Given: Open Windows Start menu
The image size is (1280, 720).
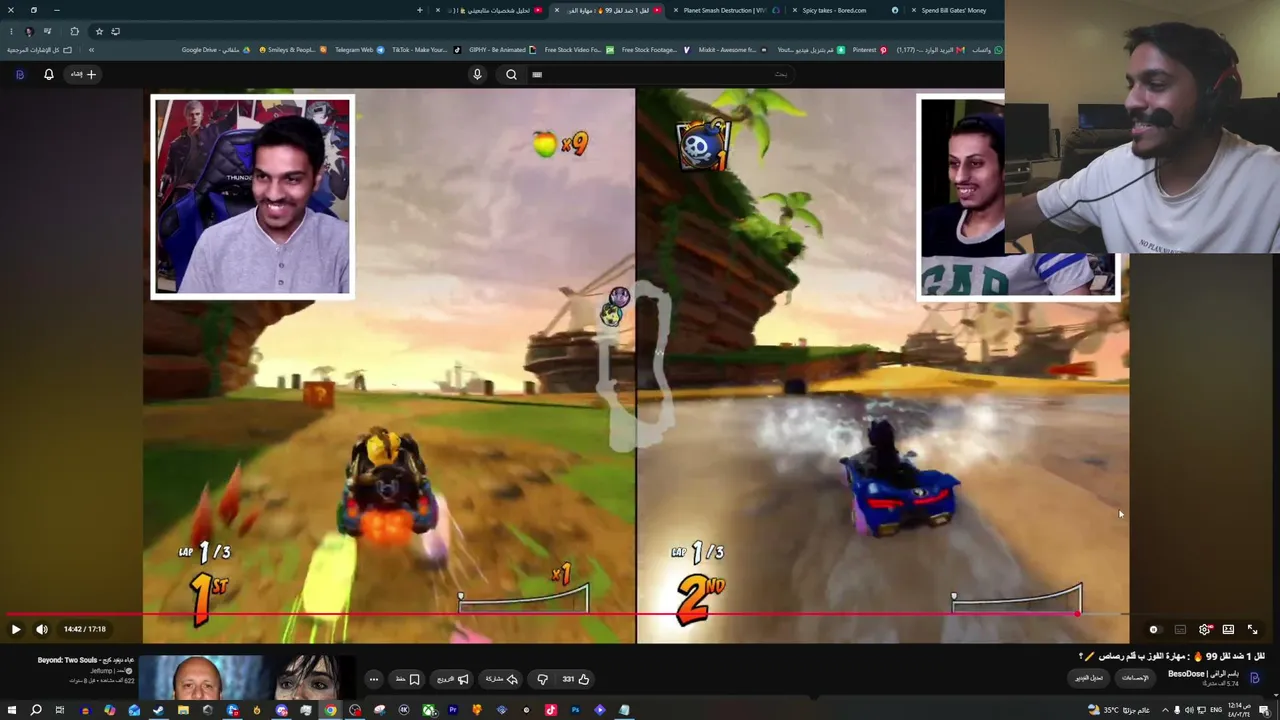Looking at the screenshot, I should coord(11,710).
